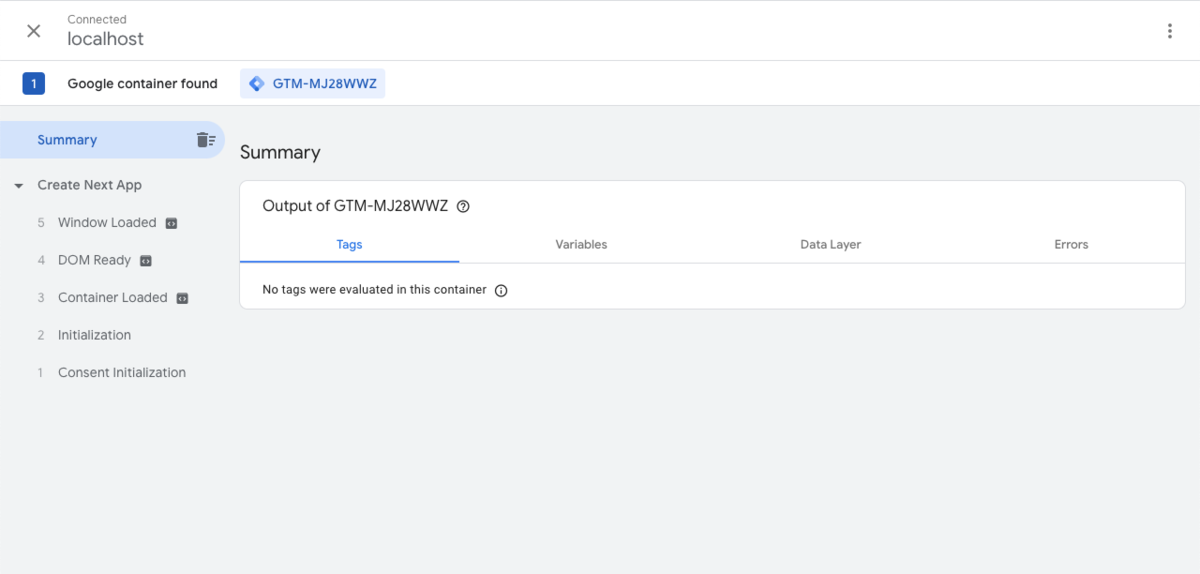
Task: Click the GTM-MJ28WWZ container chip
Action: (x=312, y=84)
